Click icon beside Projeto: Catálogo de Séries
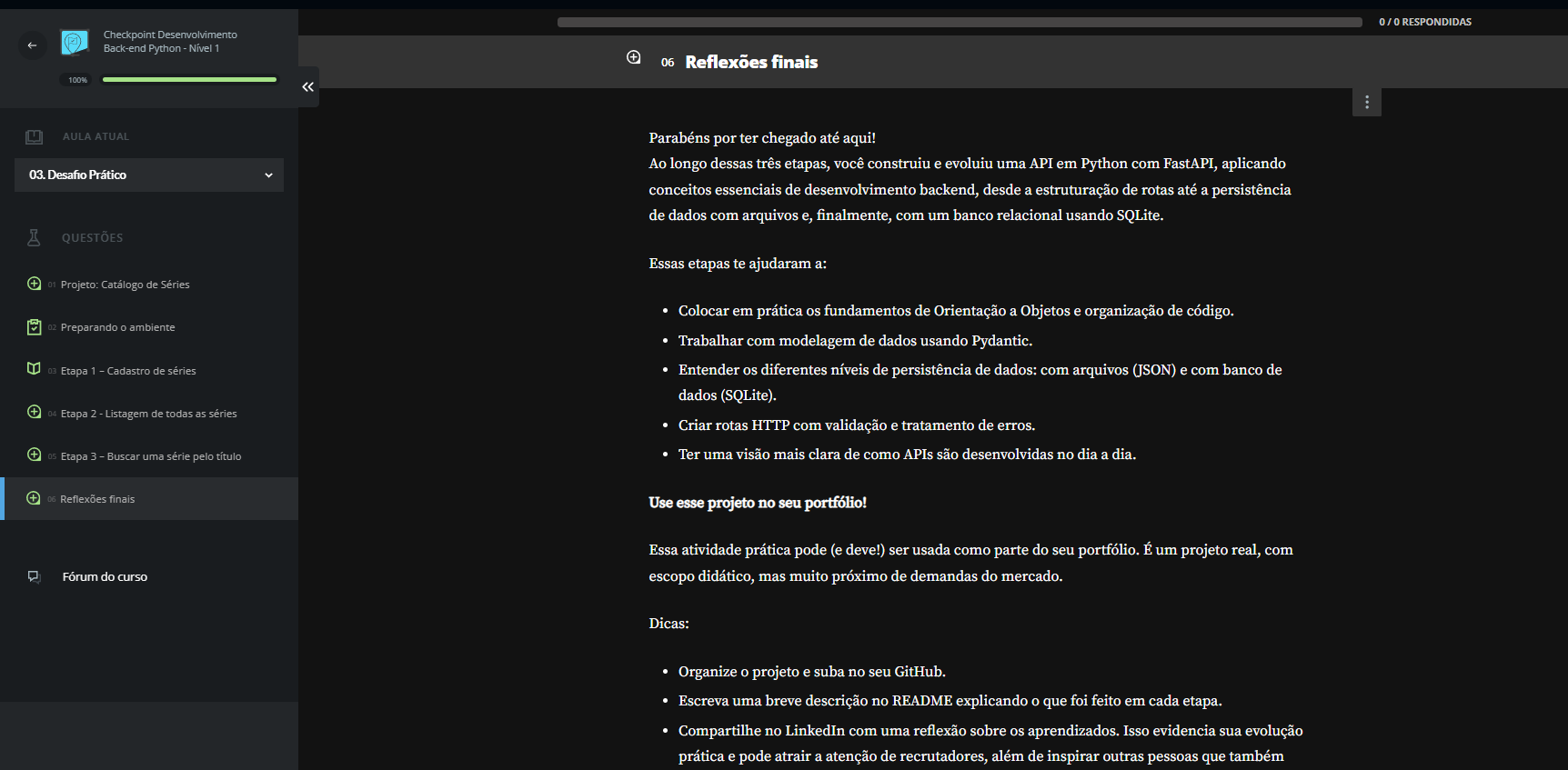This screenshot has height=770, width=1568. (34, 284)
